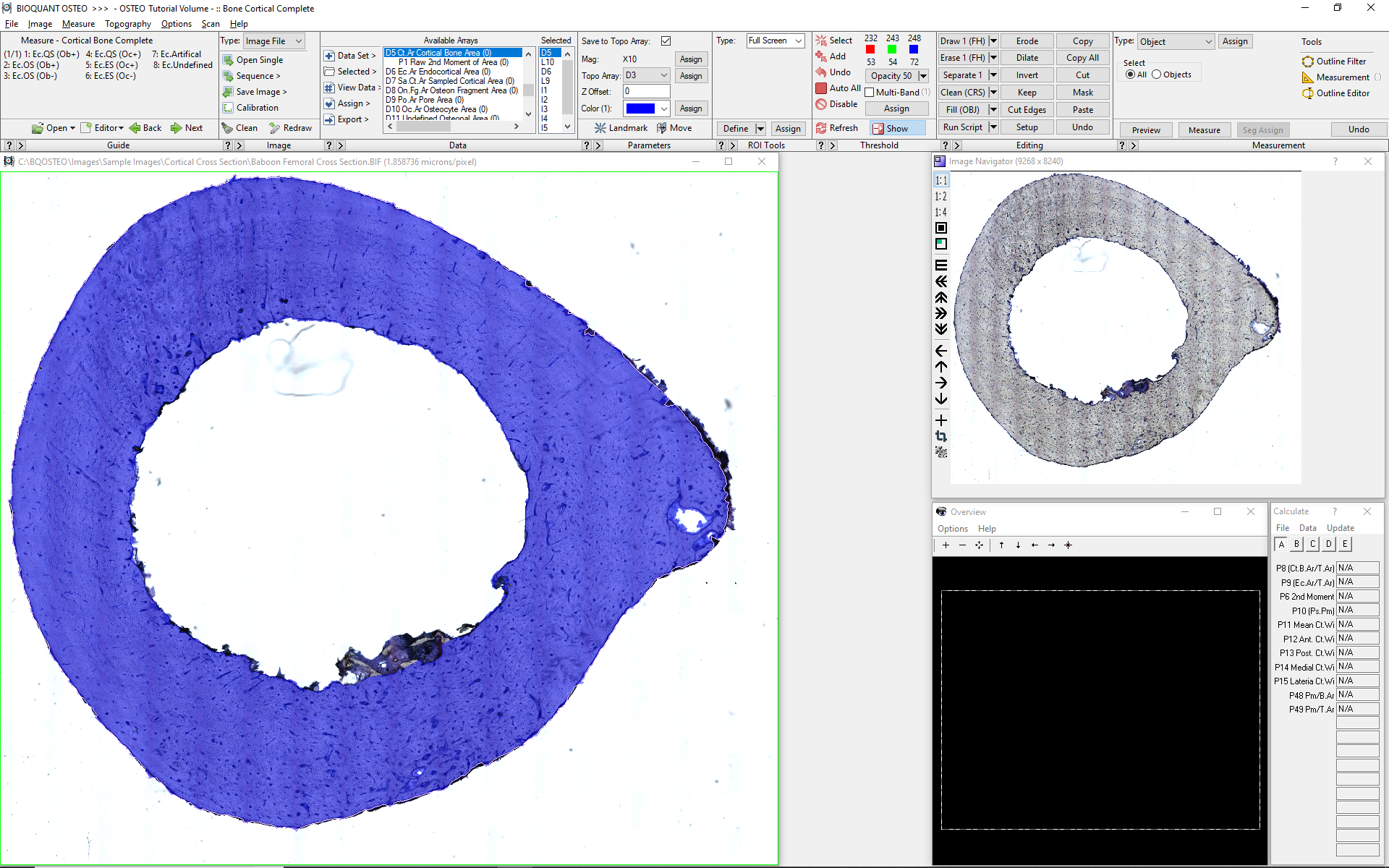Open the Scan menu

pos(211,24)
